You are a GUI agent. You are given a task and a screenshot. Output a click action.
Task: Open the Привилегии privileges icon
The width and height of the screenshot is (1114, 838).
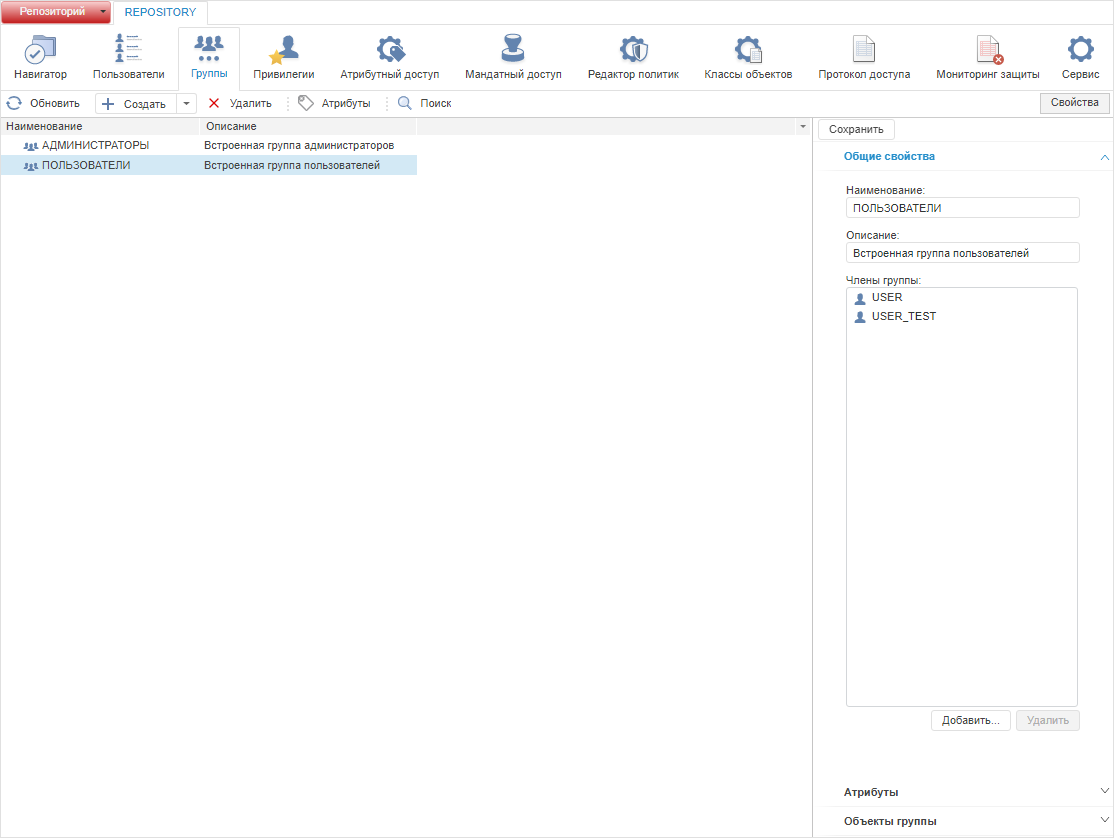[283, 58]
